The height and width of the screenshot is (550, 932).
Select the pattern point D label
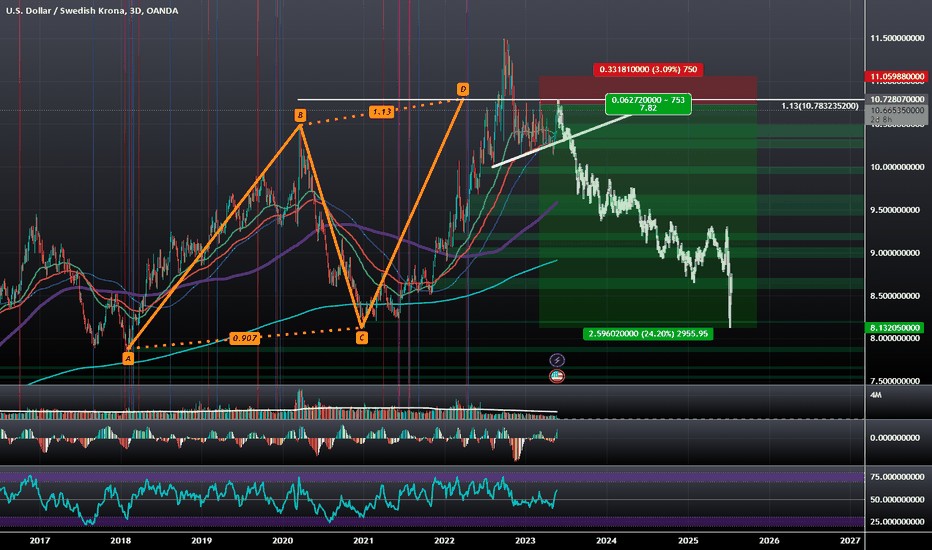coord(462,89)
